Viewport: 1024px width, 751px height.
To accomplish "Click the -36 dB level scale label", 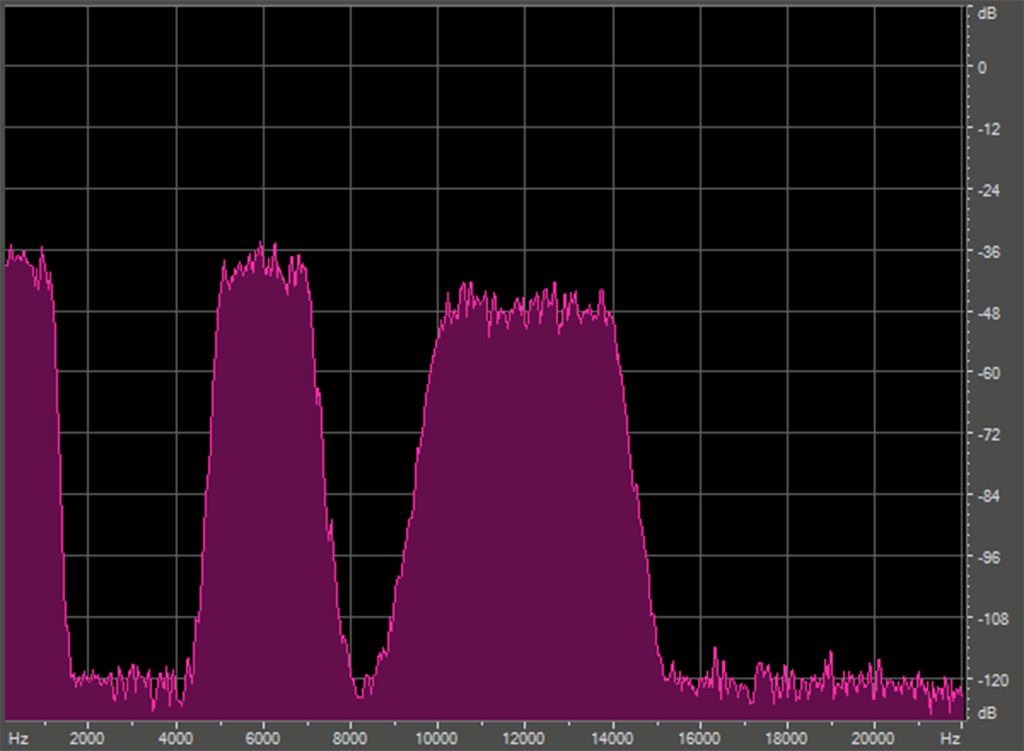I will tap(989, 252).
